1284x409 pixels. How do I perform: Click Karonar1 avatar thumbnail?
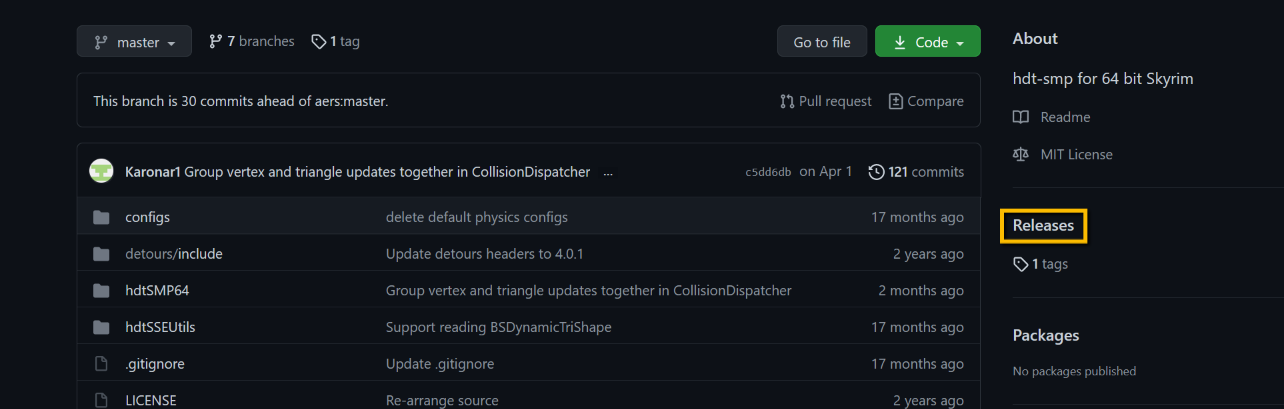[x=101, y=171]
